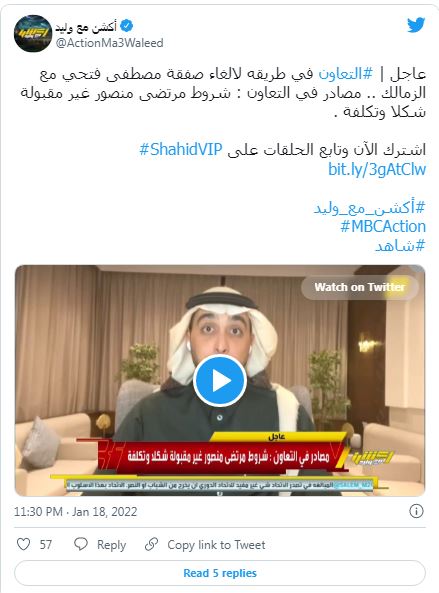Open the @ActionMa3Waleed handle
Screen dimensions: 439x593
coord(110,43)
